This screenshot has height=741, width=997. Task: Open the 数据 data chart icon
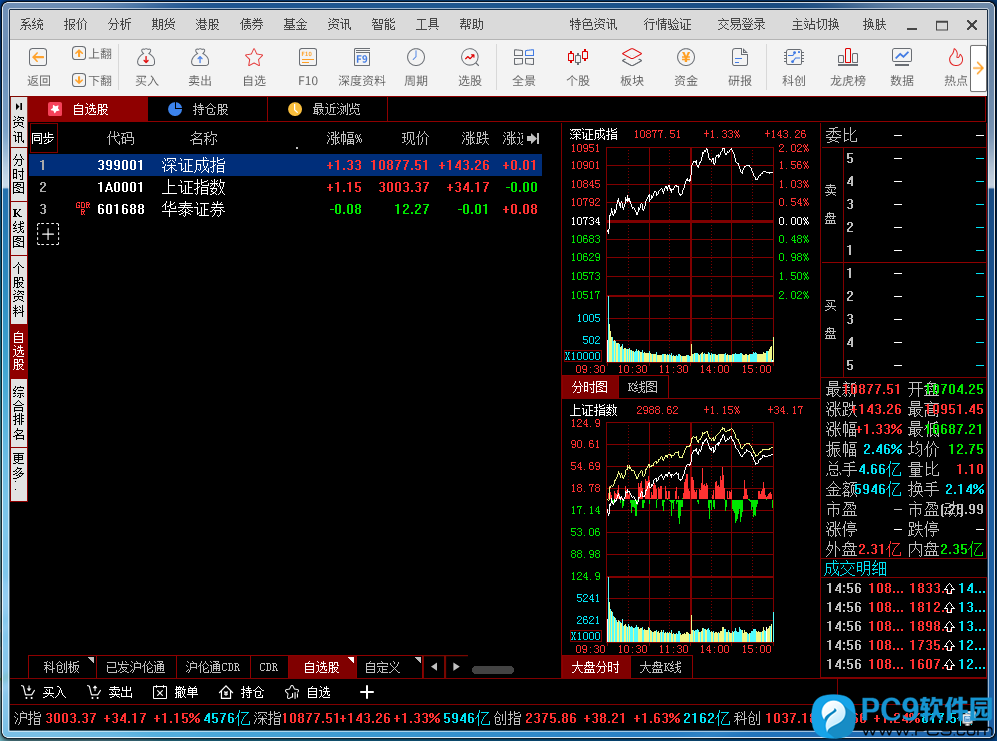tap(902, 58)
